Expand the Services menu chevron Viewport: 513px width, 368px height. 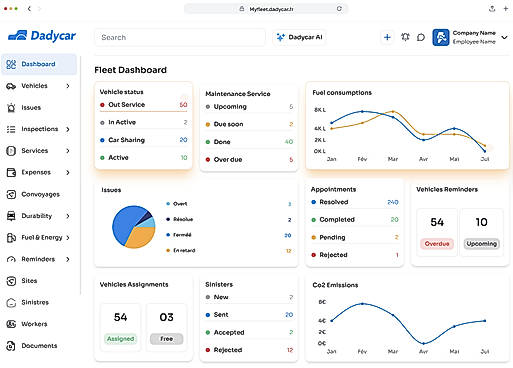(x=68, y=151)
